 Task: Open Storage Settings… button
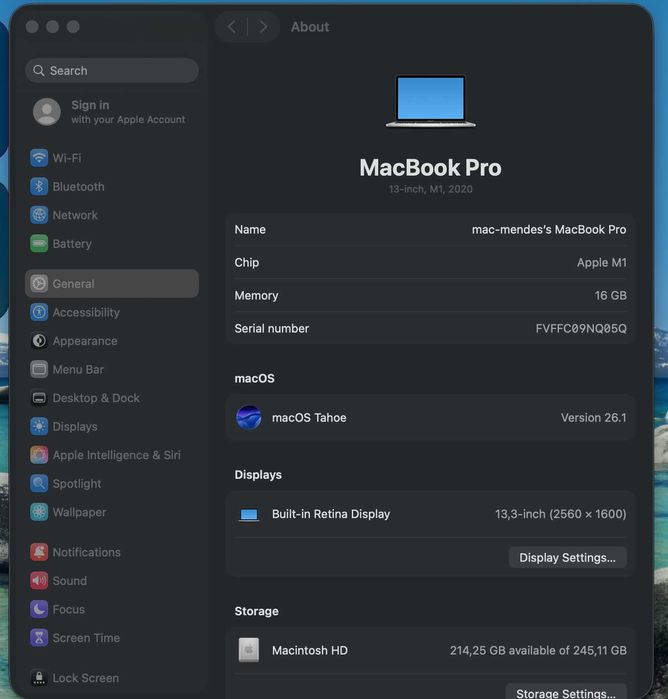tap(566, 693)
